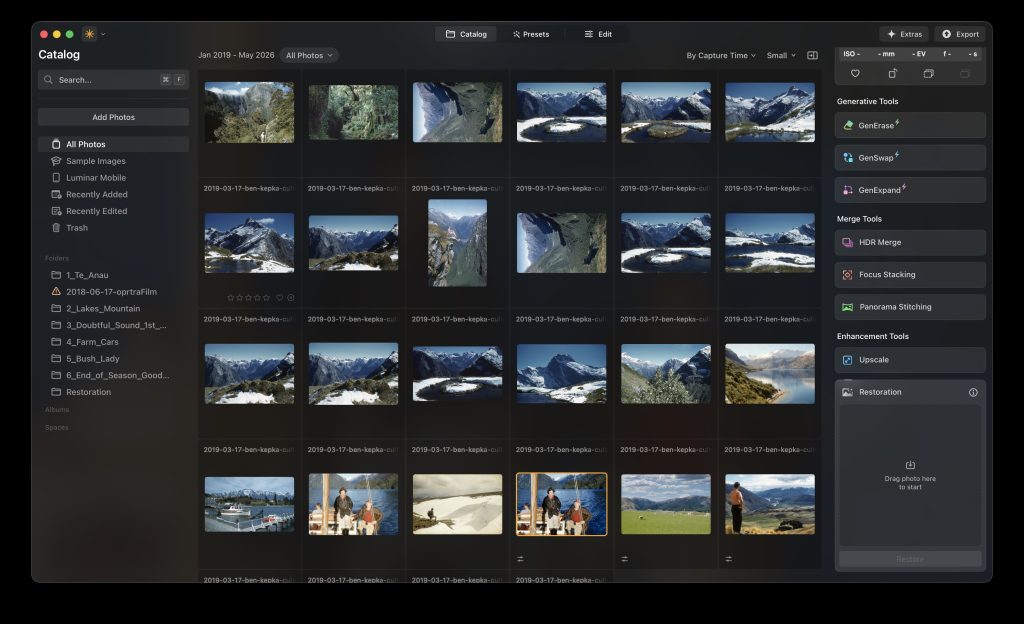Toggle favorite heart in the info panel
The height and width of the screenshot is (624, 1024).
(856, 74)
